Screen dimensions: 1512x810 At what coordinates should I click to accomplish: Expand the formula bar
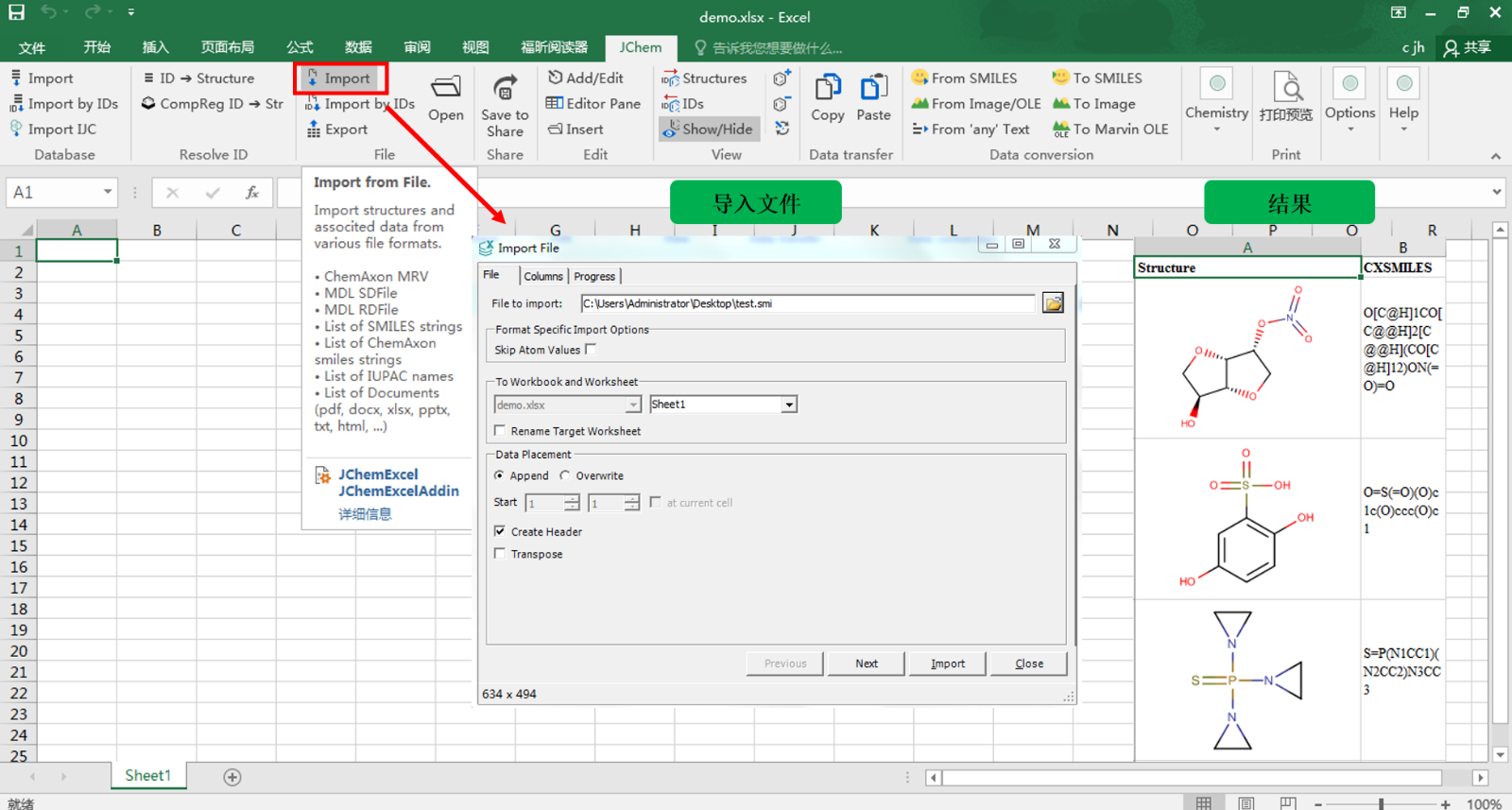coord(1497,192)
